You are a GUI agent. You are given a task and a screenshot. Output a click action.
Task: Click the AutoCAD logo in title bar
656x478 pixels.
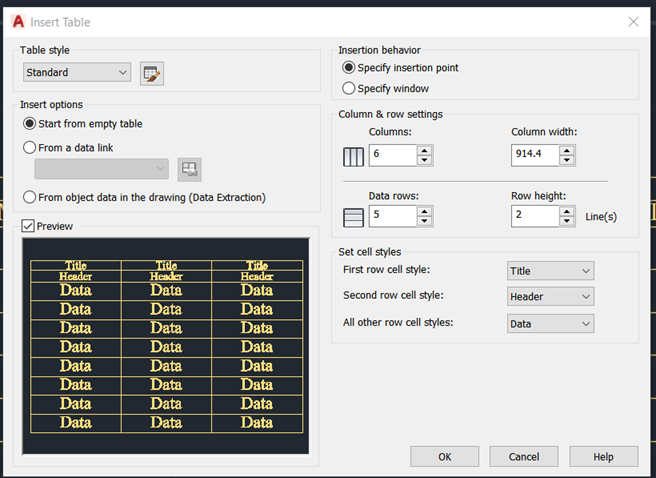coord(18,22)
